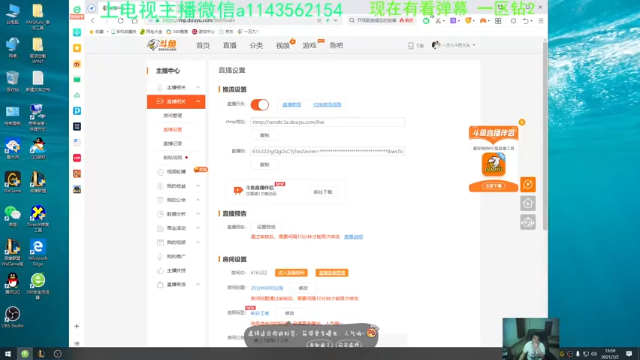Click the orange button right of 进入直播间
Viewport: 640px width, 360px height.
tap(332, 273)
